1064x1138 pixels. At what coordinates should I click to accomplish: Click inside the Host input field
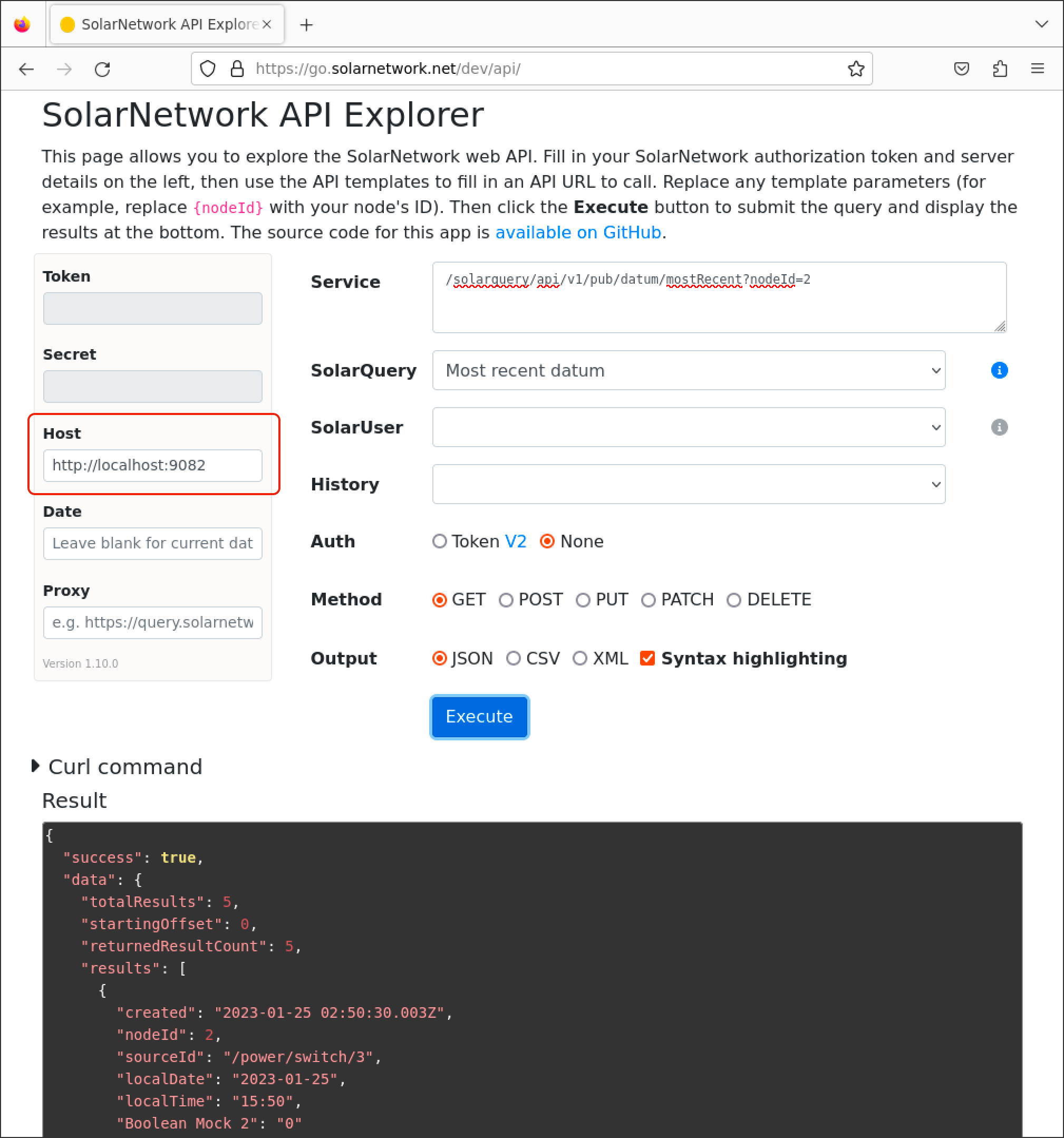click(x=152, y=466)
